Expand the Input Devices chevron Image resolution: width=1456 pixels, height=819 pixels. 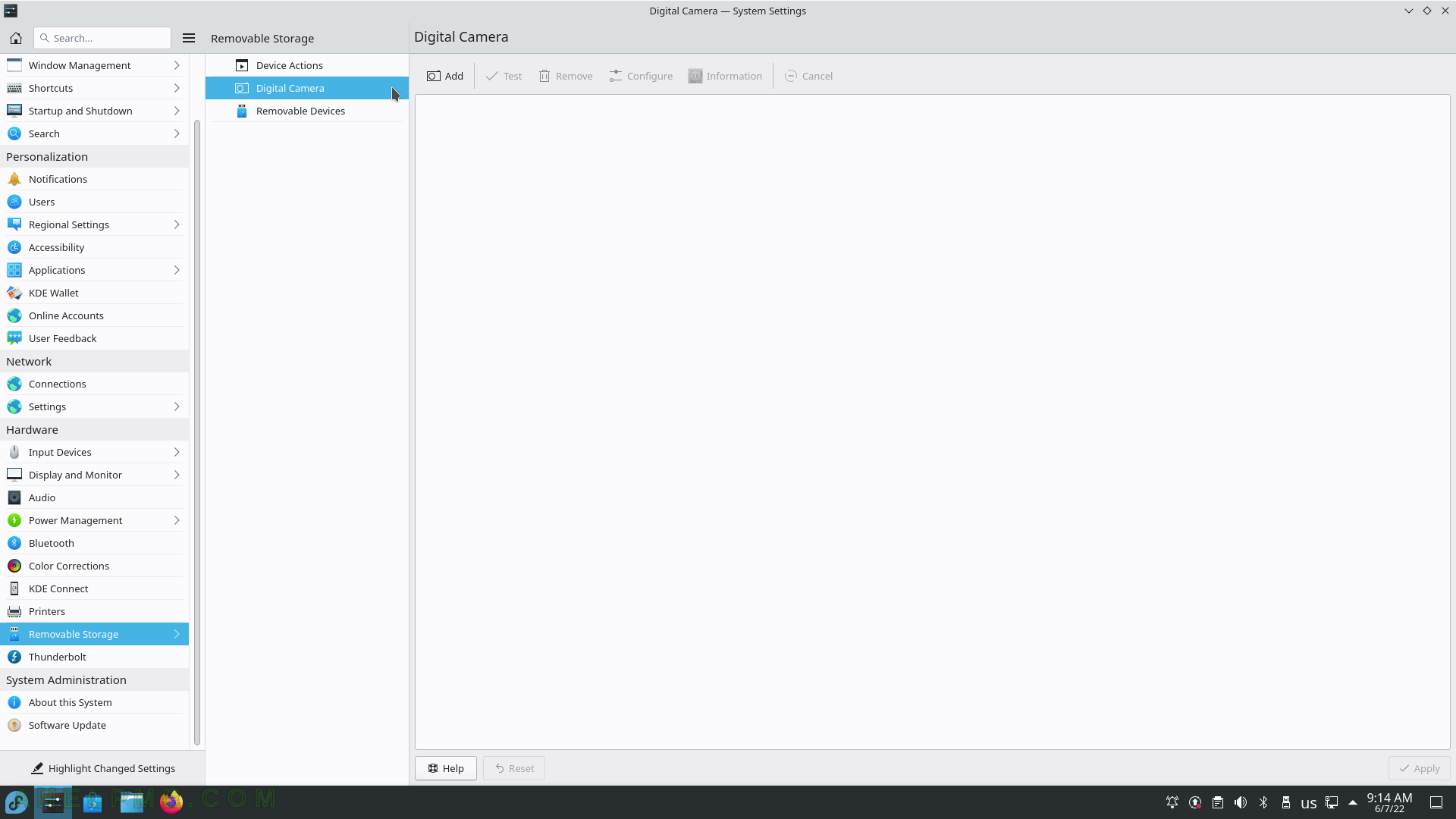[177, 452]
